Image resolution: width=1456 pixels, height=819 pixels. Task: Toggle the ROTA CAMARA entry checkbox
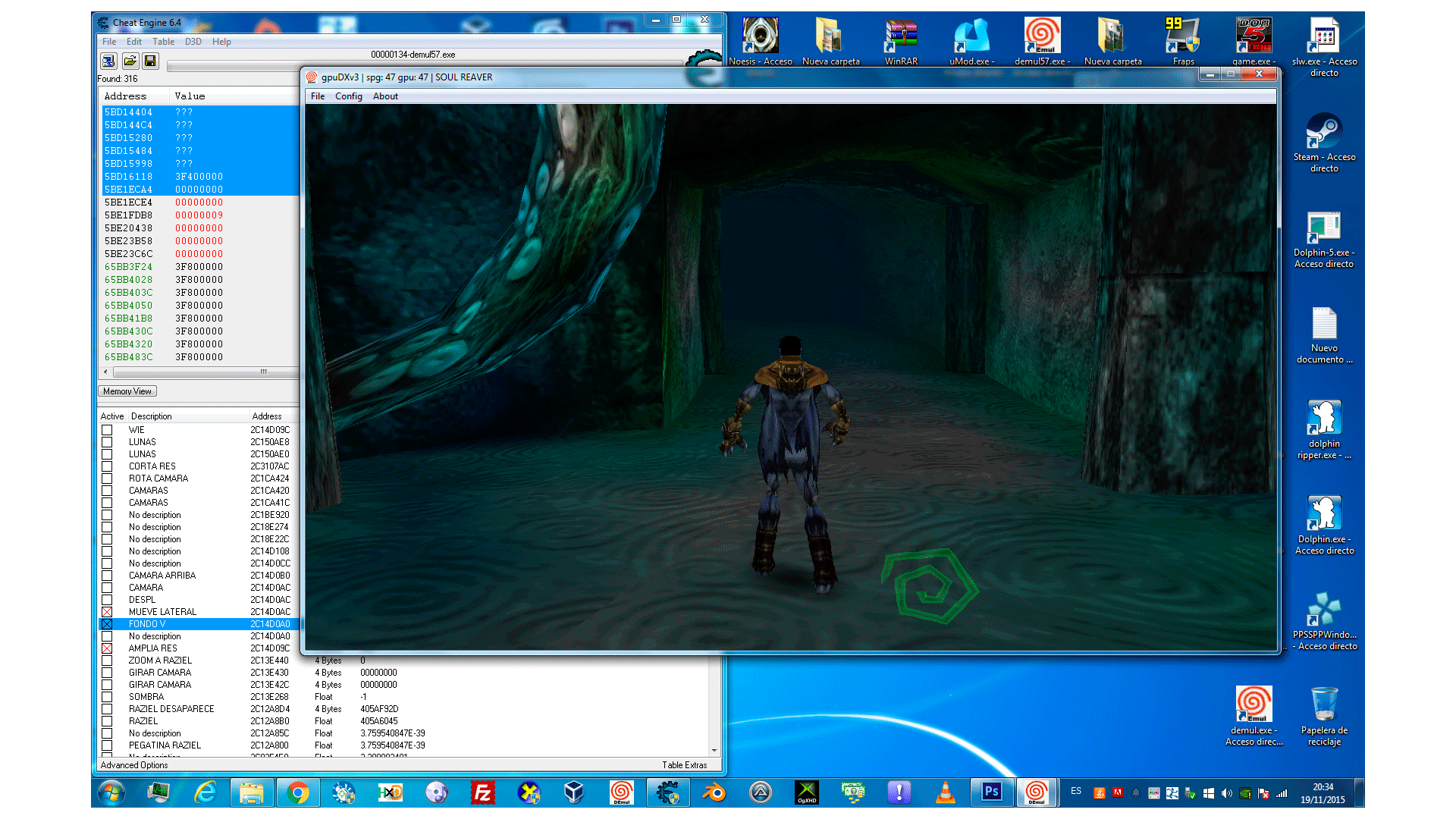(107, 479)
